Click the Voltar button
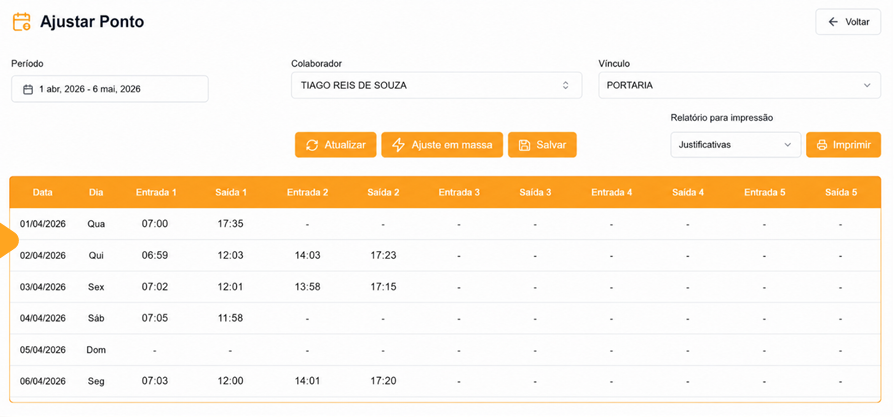The width and height of the screenshot is (894, 417). (848, 22)
